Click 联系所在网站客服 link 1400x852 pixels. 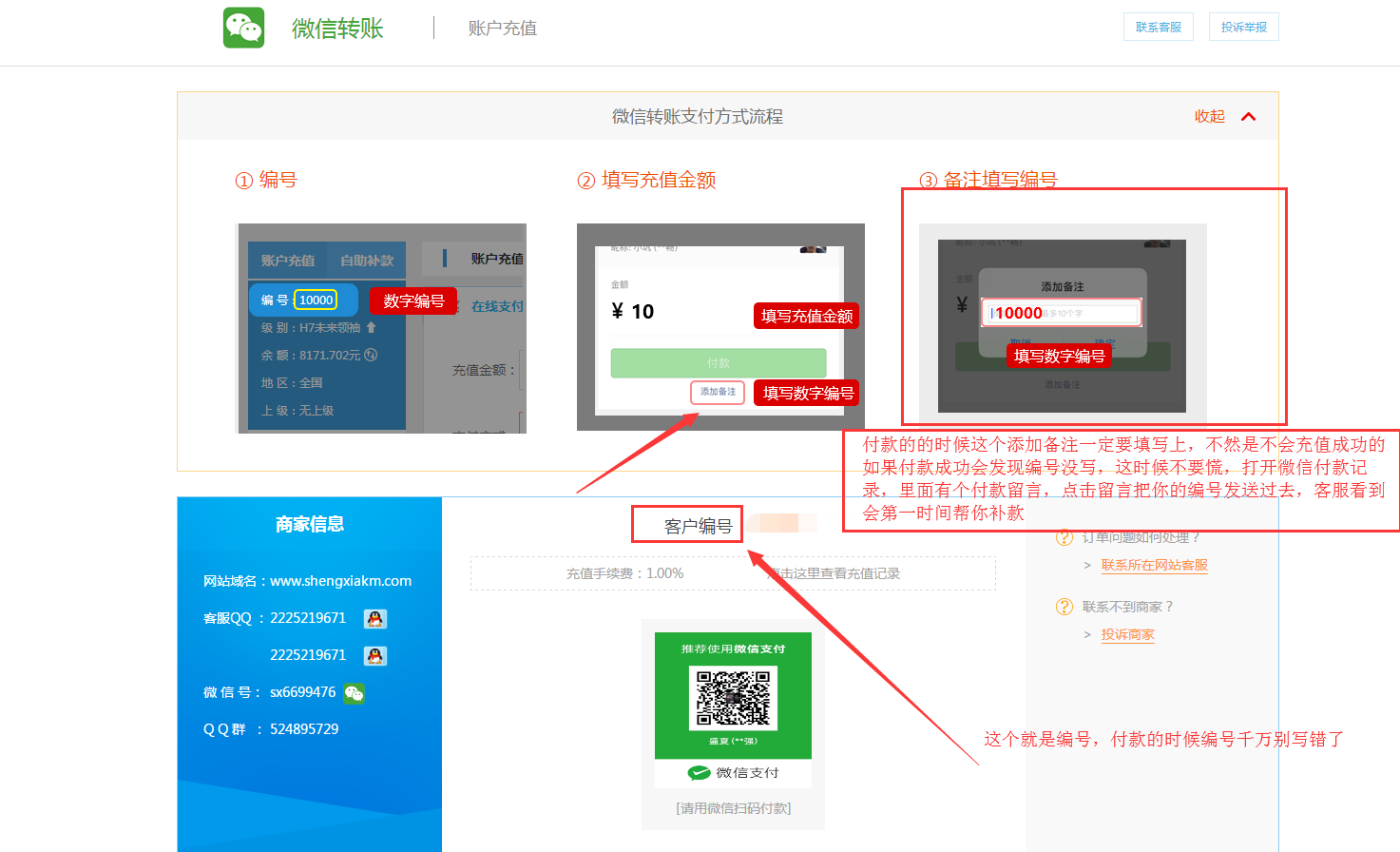point(1154,565)
